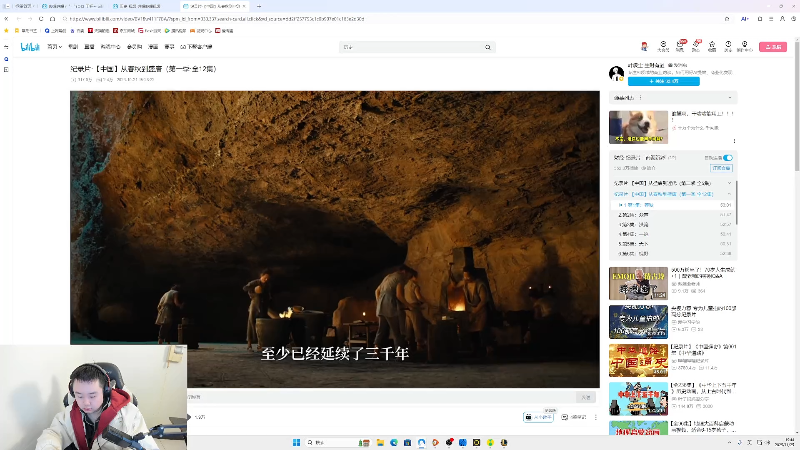The image size is (800, 450).
Task: Open the creation center lightbulb icon
Action: point(745,46)
